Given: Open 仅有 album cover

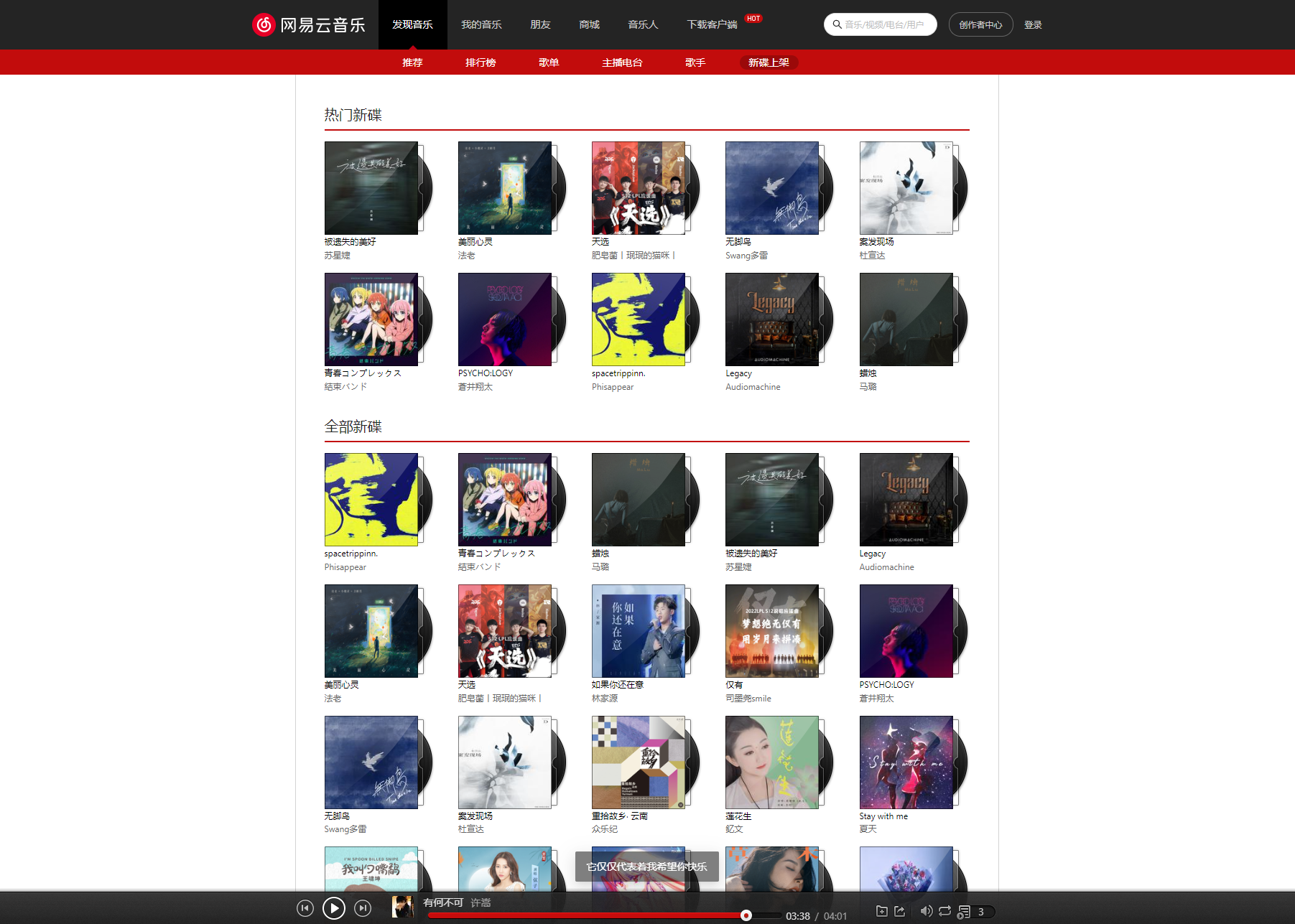Looking at the screenshot, I should tap(771, 631).
